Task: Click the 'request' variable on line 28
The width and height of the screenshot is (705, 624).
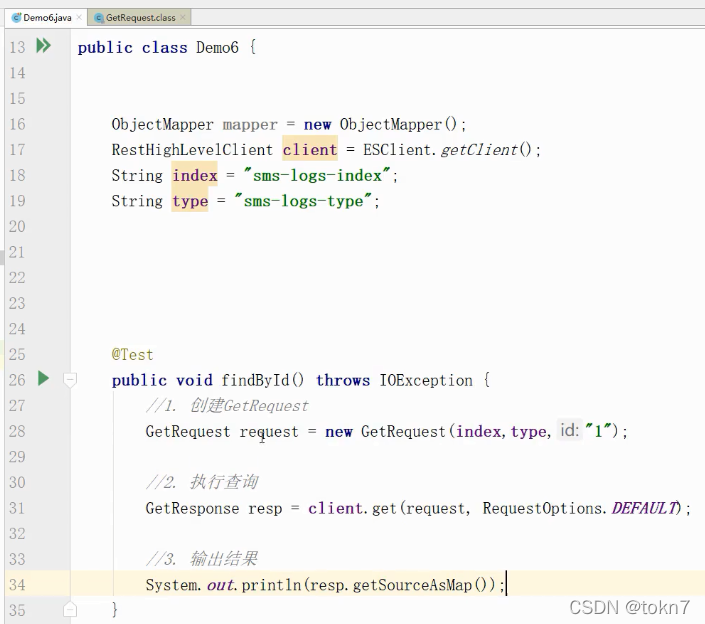Action: [269, 432]
